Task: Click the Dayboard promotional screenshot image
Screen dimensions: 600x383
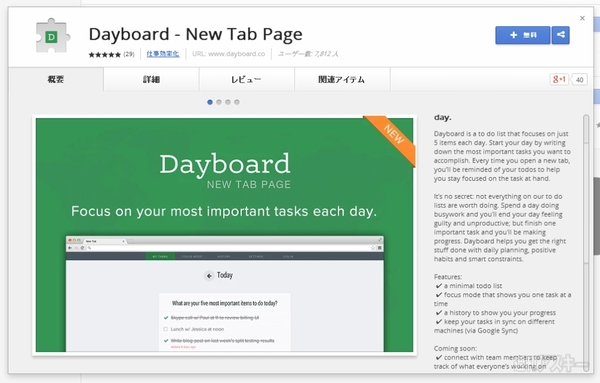Action: (224, 235)
